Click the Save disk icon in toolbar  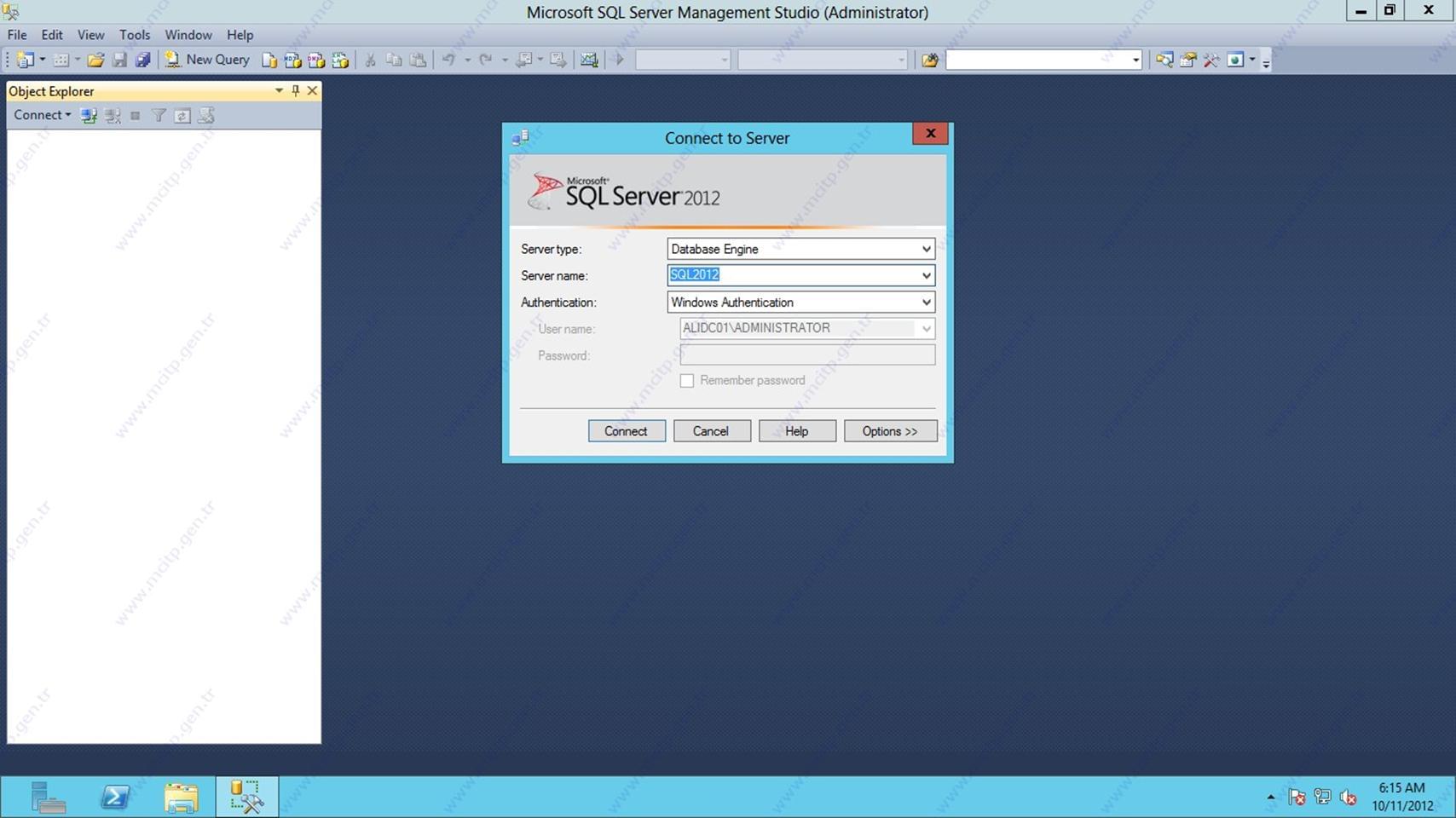point(119,60)
